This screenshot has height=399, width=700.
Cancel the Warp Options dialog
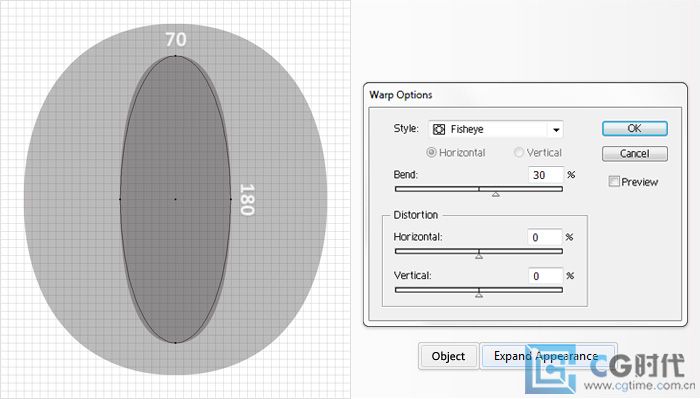click(x=634, y=154)
